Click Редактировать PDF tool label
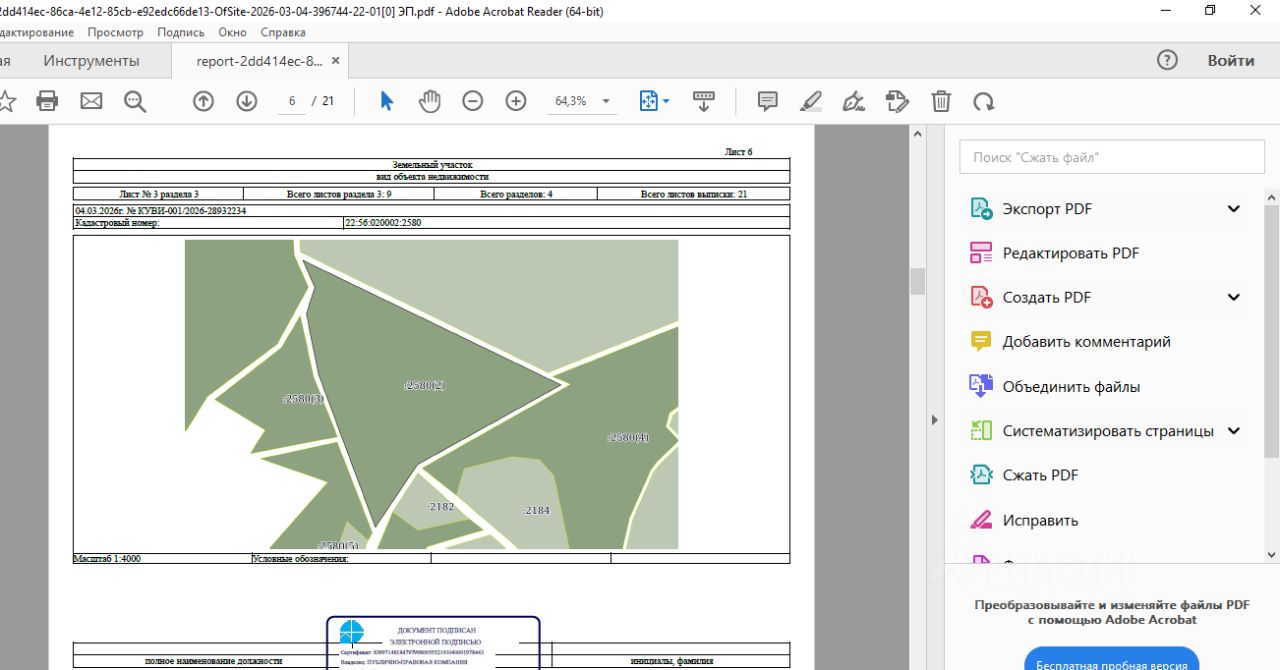Image resolution: width=1280 pixels, height=670 pixels. coord(1071,253)
